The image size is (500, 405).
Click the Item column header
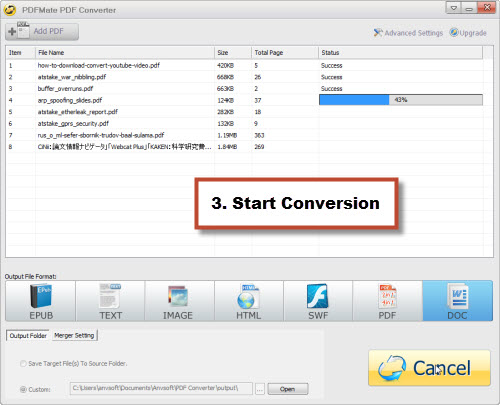[20, 53]
